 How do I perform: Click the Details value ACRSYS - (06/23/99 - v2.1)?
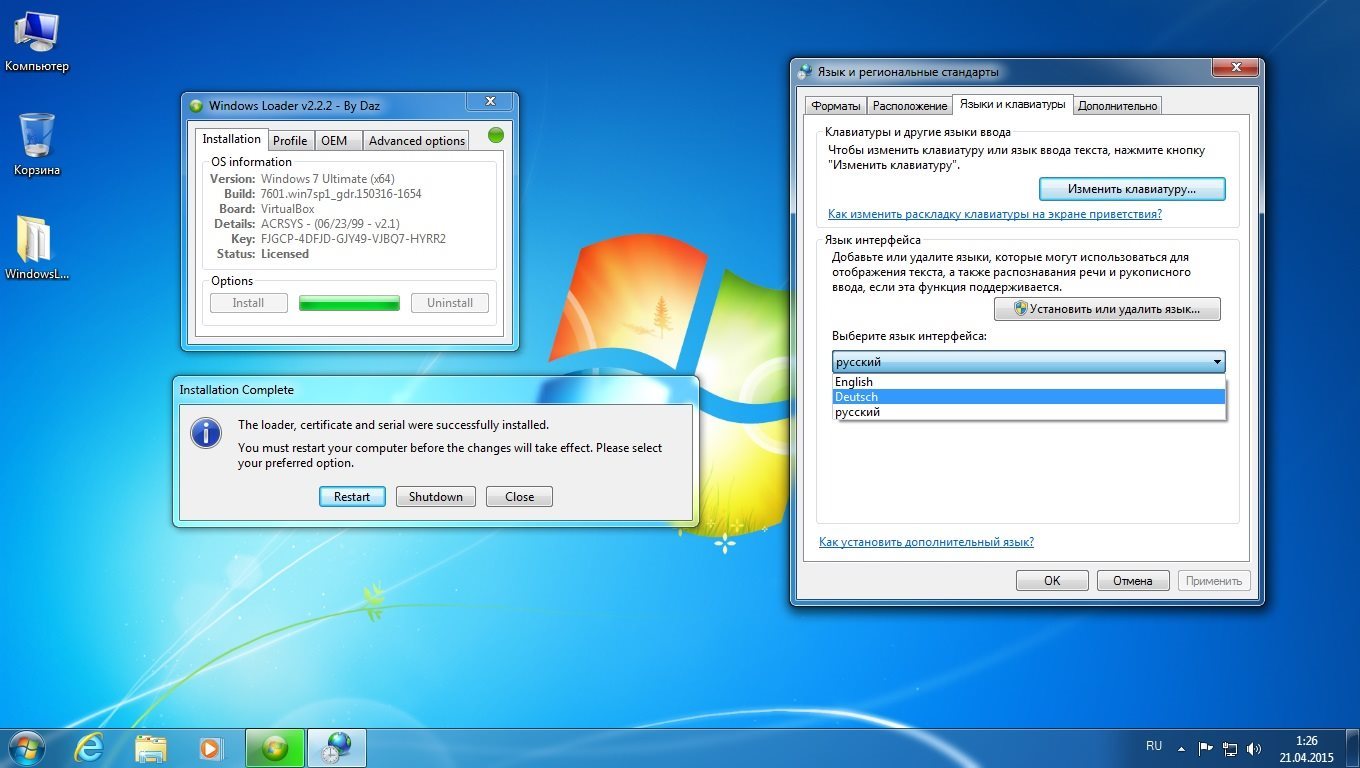(330, 224)
